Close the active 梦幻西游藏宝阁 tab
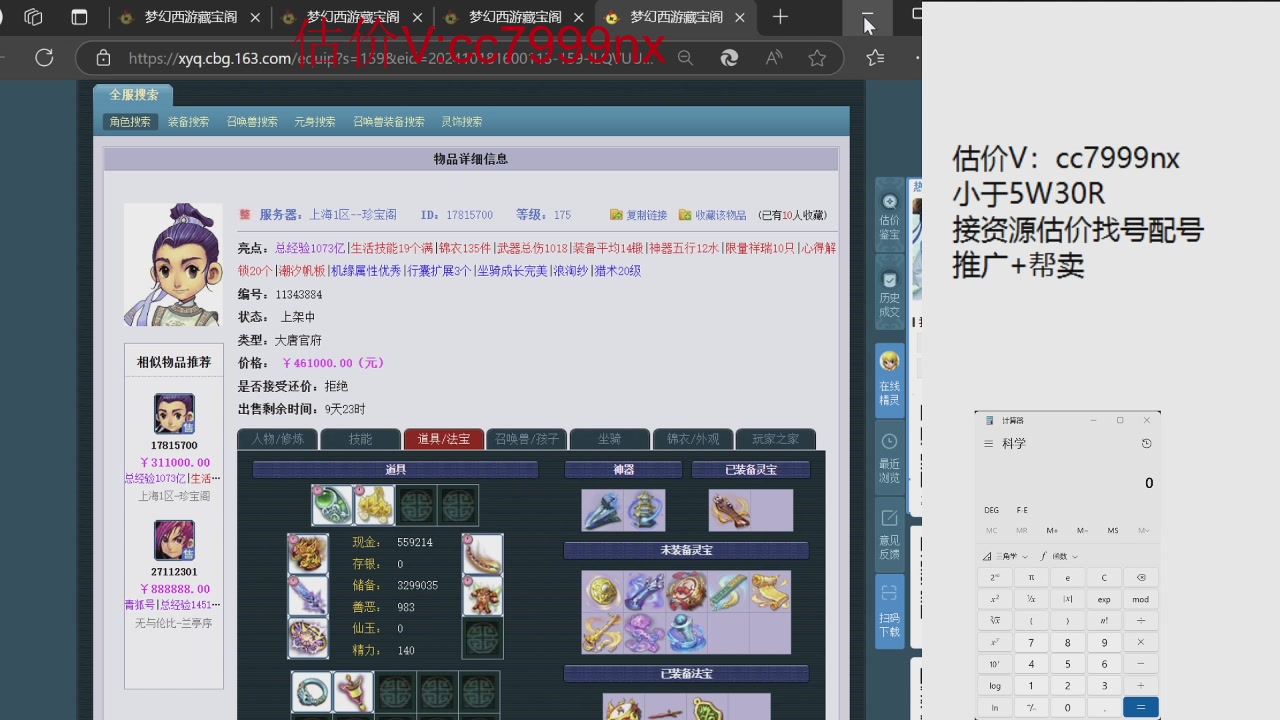Screen dimensions: 1280x720 [x=740, y=17]
